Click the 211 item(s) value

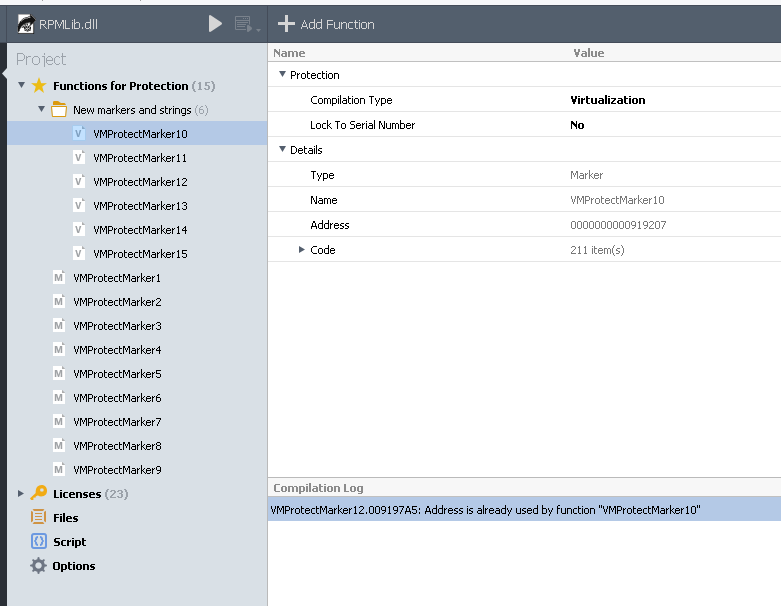(x=597, y=250)
